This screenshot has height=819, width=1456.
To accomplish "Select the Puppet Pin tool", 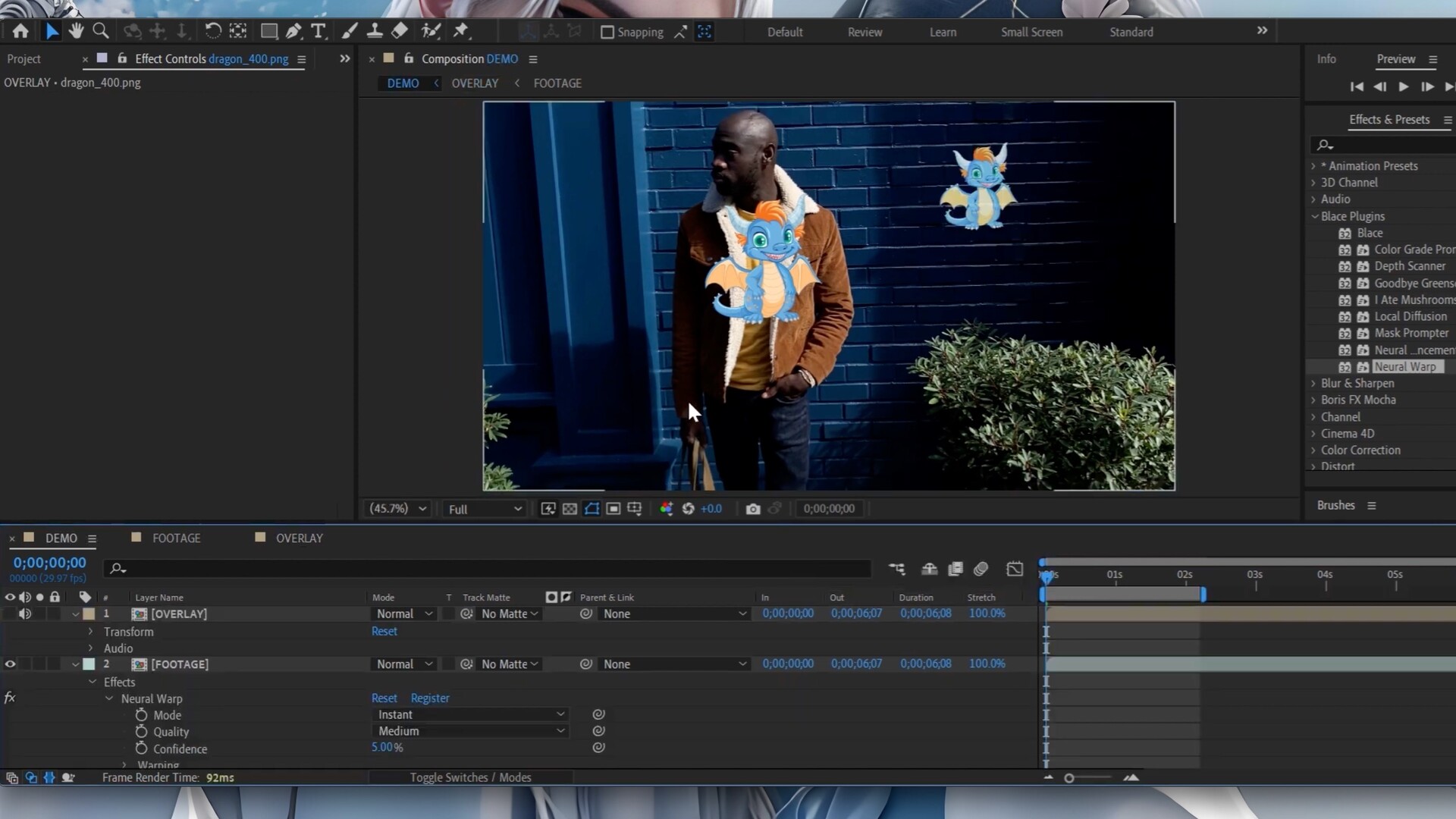I will 461,31.
